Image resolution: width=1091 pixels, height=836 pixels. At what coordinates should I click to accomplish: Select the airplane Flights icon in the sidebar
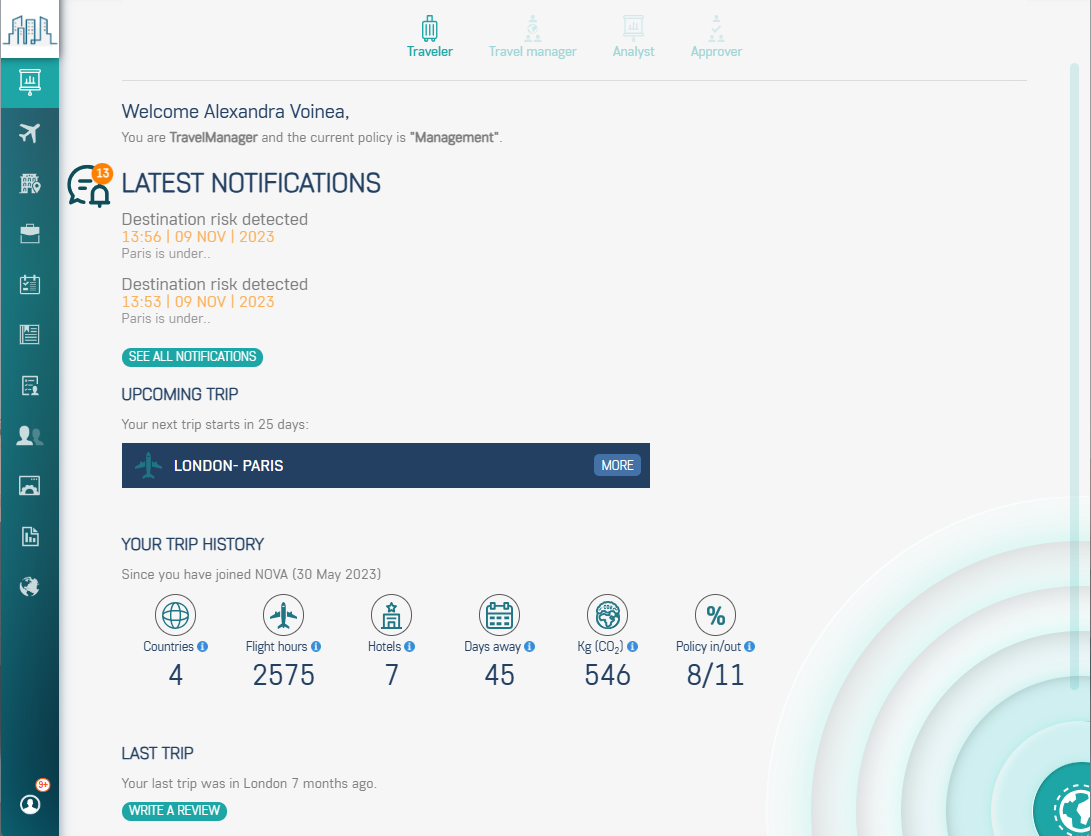[30, 132]
